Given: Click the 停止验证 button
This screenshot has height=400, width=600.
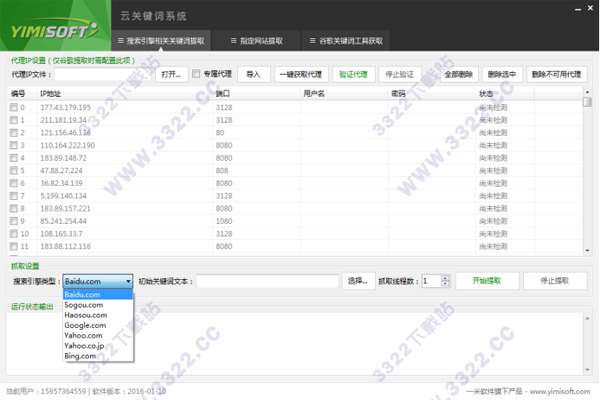Looking at the screenshot, I should pos(399,74).
